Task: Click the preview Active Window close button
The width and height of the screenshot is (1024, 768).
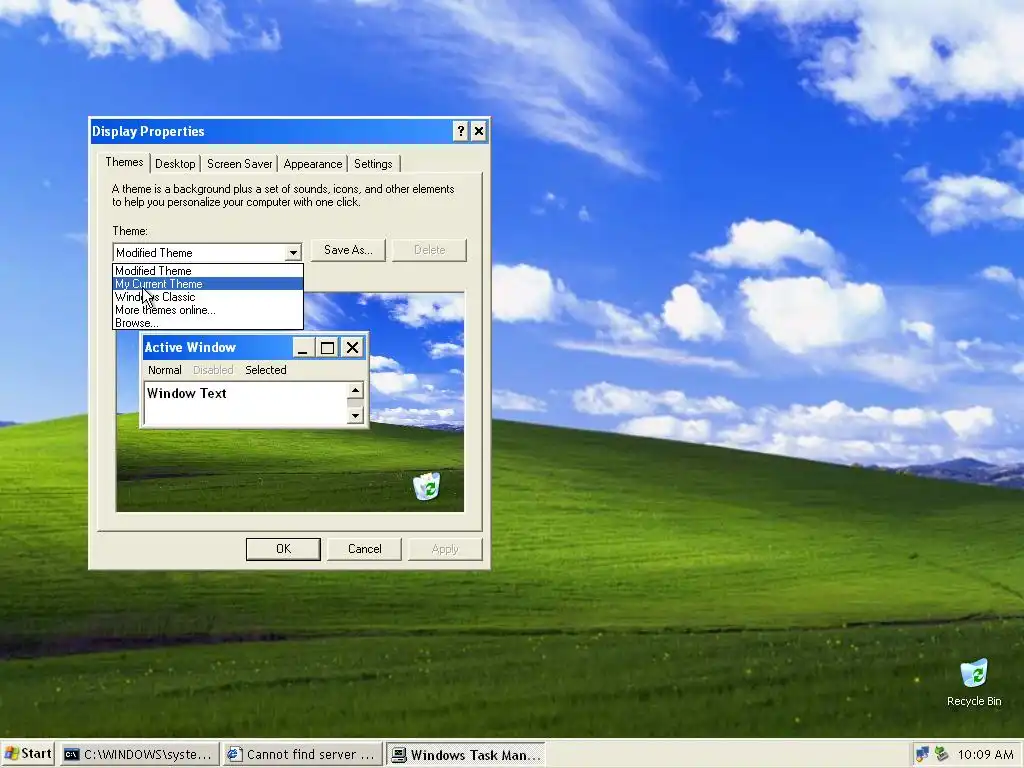Action: (x=353, y=347)
